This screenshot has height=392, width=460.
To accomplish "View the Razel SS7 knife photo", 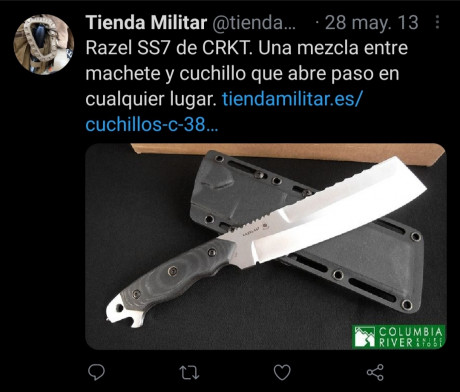I will click(x=266, y=246).
